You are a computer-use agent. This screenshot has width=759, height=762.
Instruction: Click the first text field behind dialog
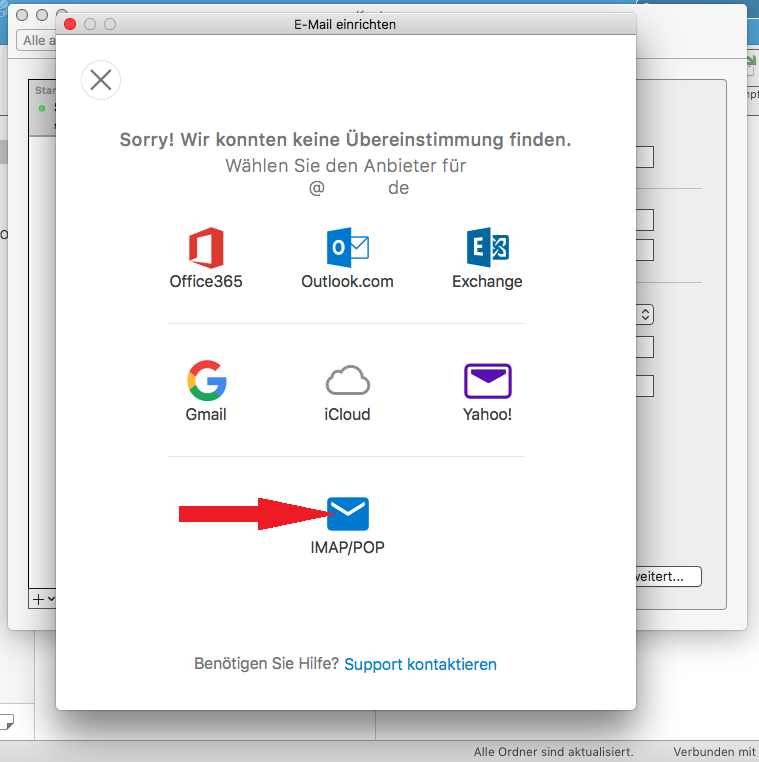(645, 157)
